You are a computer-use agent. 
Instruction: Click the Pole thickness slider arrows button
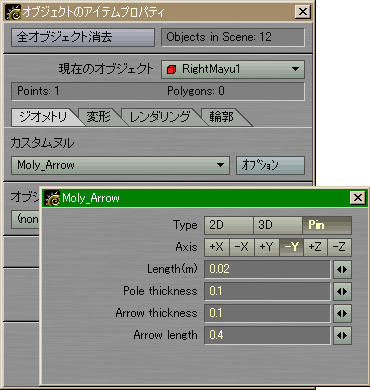(342, 291)
